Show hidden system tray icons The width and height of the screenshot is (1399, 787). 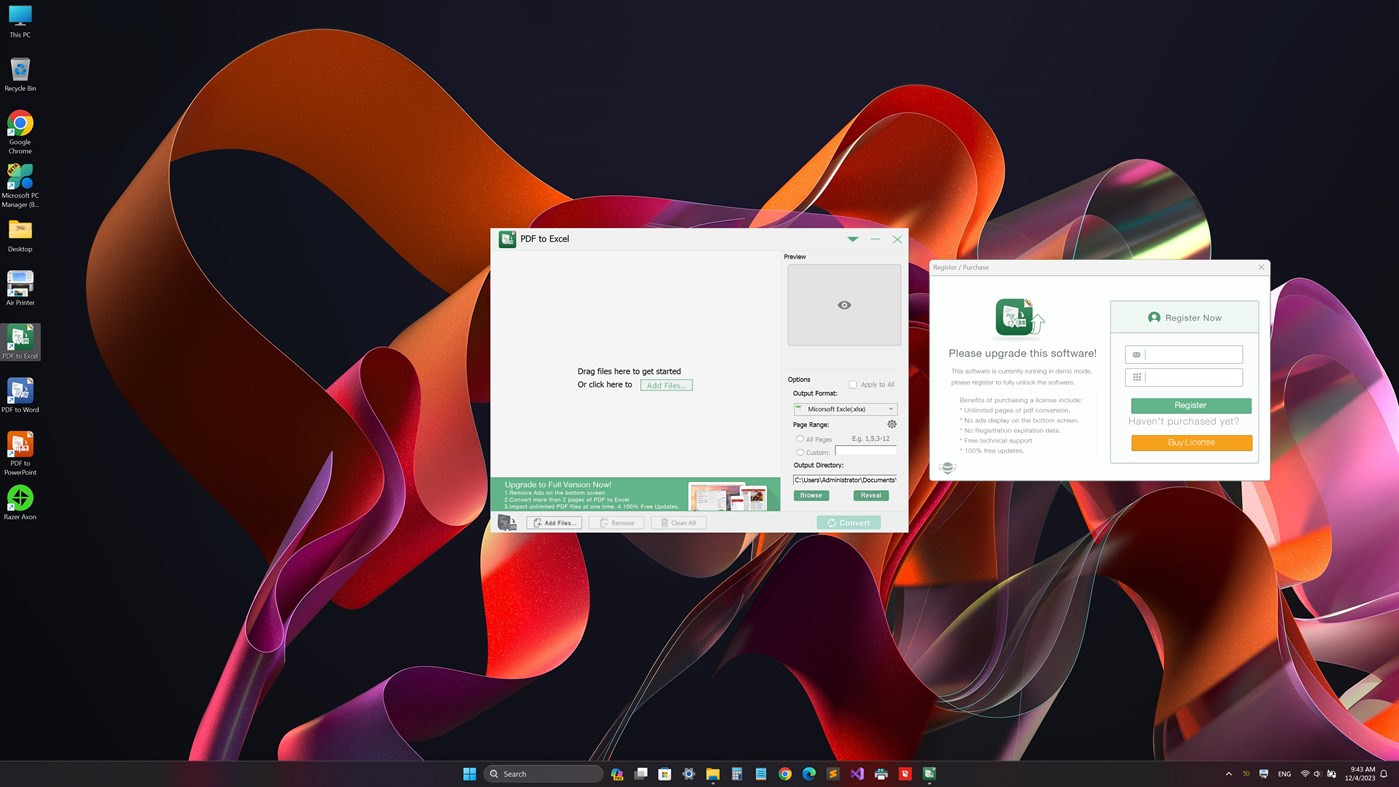[1229, 774]
